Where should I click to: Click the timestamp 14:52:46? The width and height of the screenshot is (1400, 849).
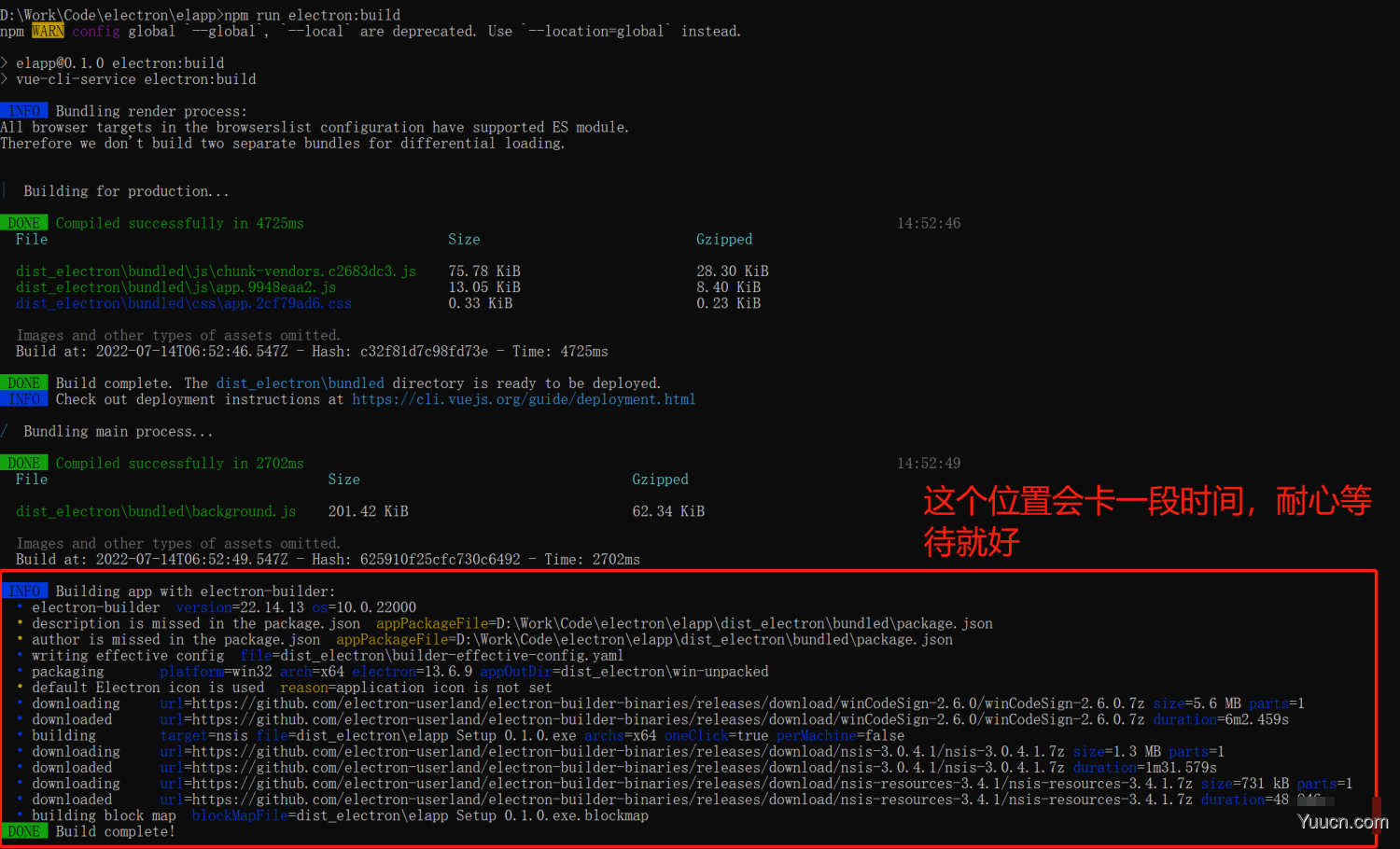[x=929, y=223]
